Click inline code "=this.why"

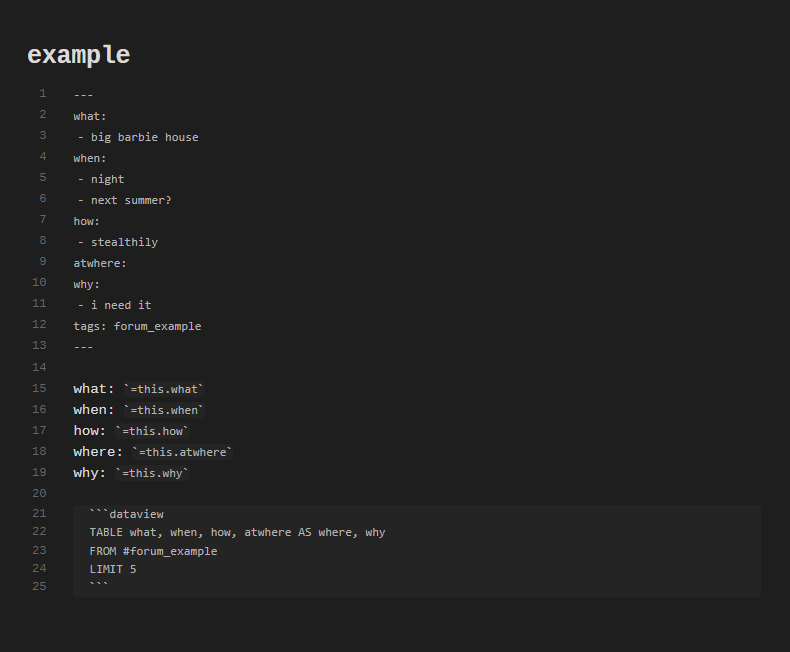152,473
